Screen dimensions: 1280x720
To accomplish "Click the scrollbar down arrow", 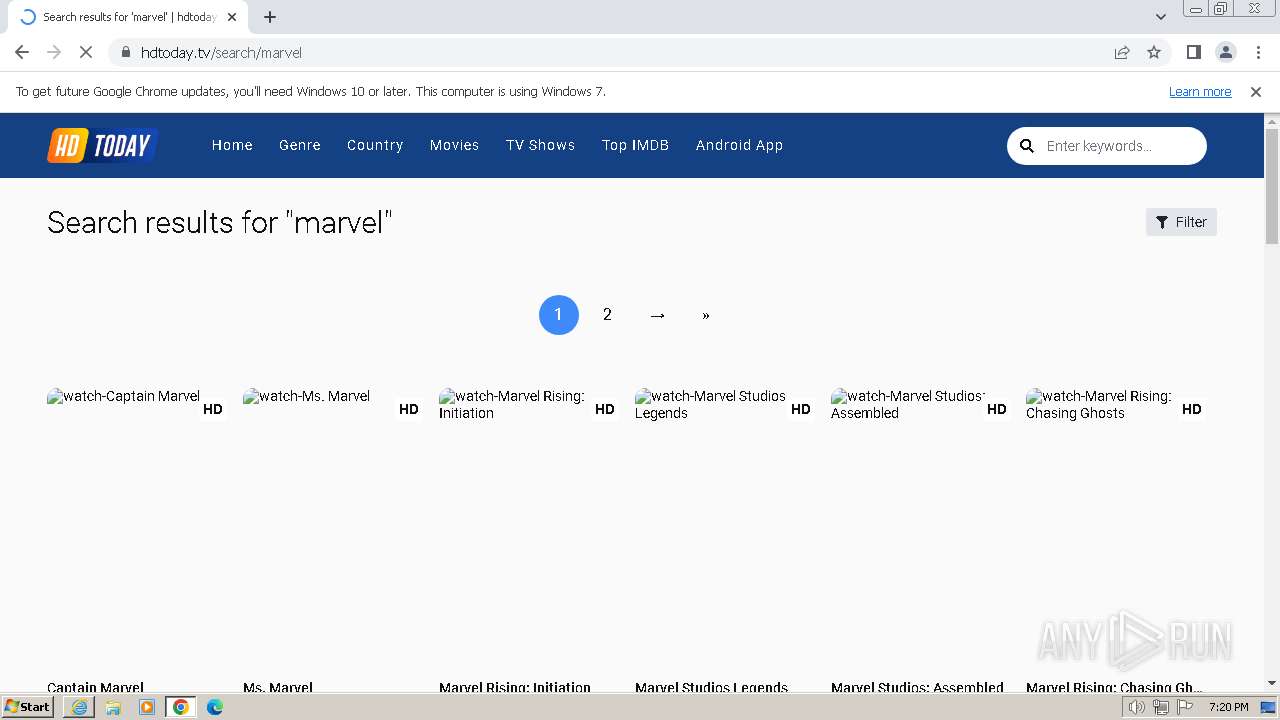I will 1272,684.
